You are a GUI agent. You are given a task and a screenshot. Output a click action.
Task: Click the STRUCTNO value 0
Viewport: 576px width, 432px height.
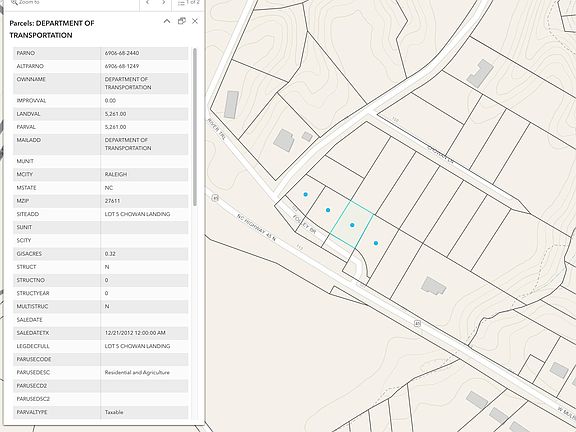tap(107, 280)
